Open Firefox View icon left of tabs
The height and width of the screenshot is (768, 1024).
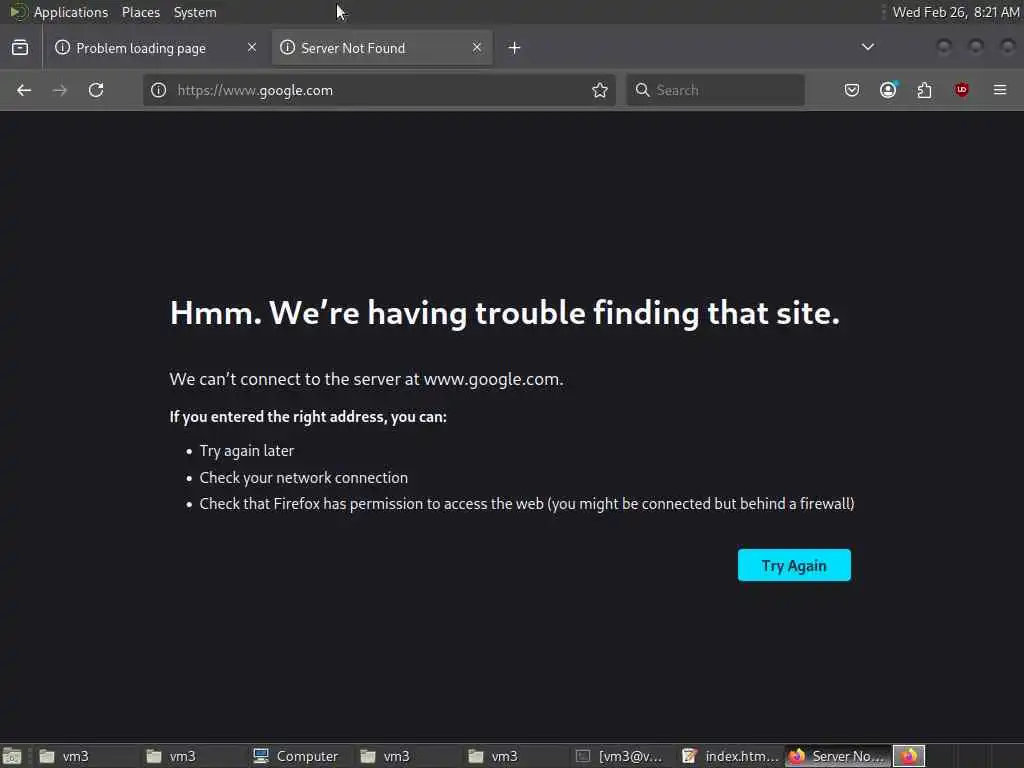tap(20, 48)
